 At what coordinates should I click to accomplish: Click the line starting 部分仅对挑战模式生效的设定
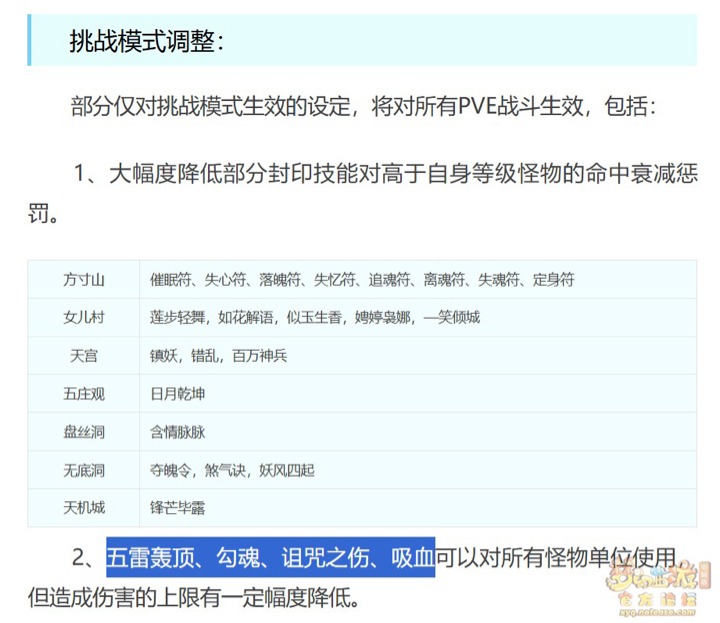point(363,107)
